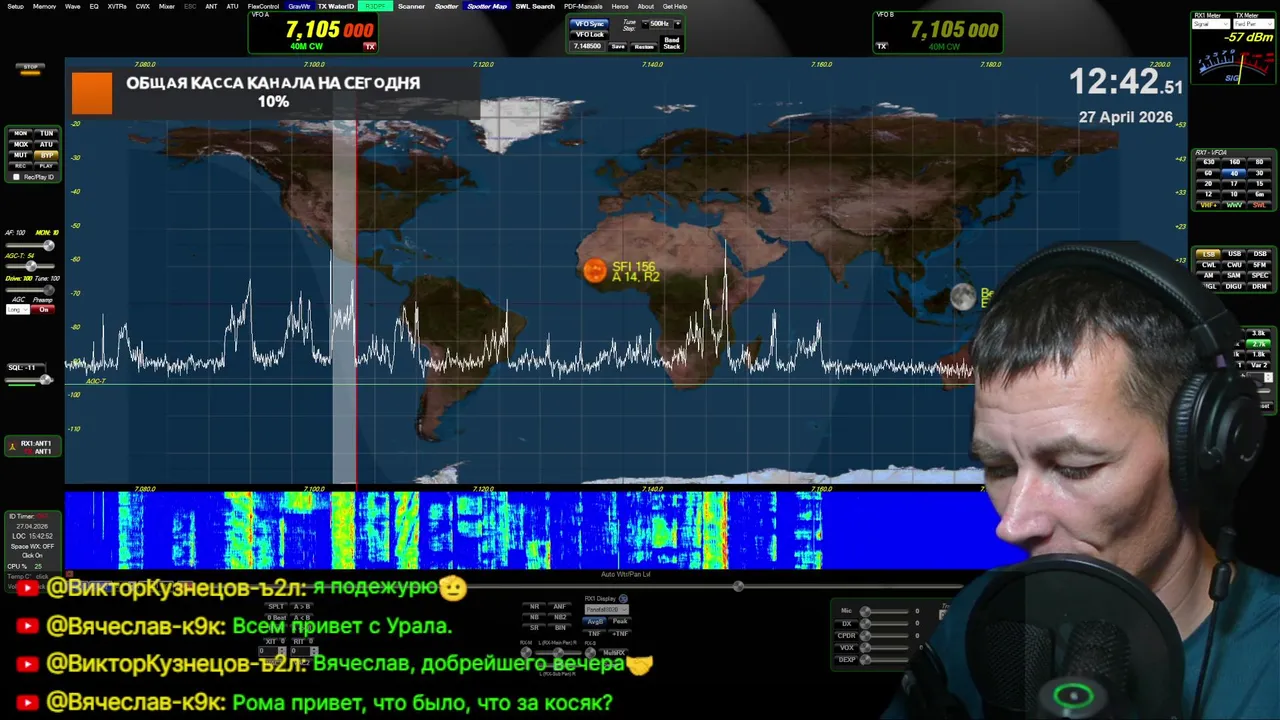This screenshot has width=1280, height=720.
Task: Toggle the ATU button in left panel
Action: pos(47,144)
